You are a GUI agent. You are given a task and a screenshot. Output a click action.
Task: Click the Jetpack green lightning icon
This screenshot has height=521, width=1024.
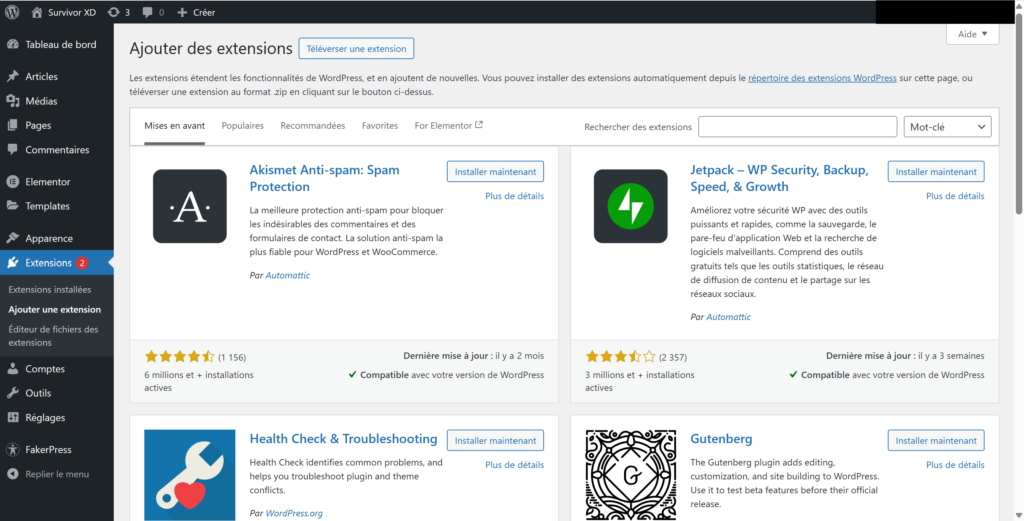click(630, 206)
